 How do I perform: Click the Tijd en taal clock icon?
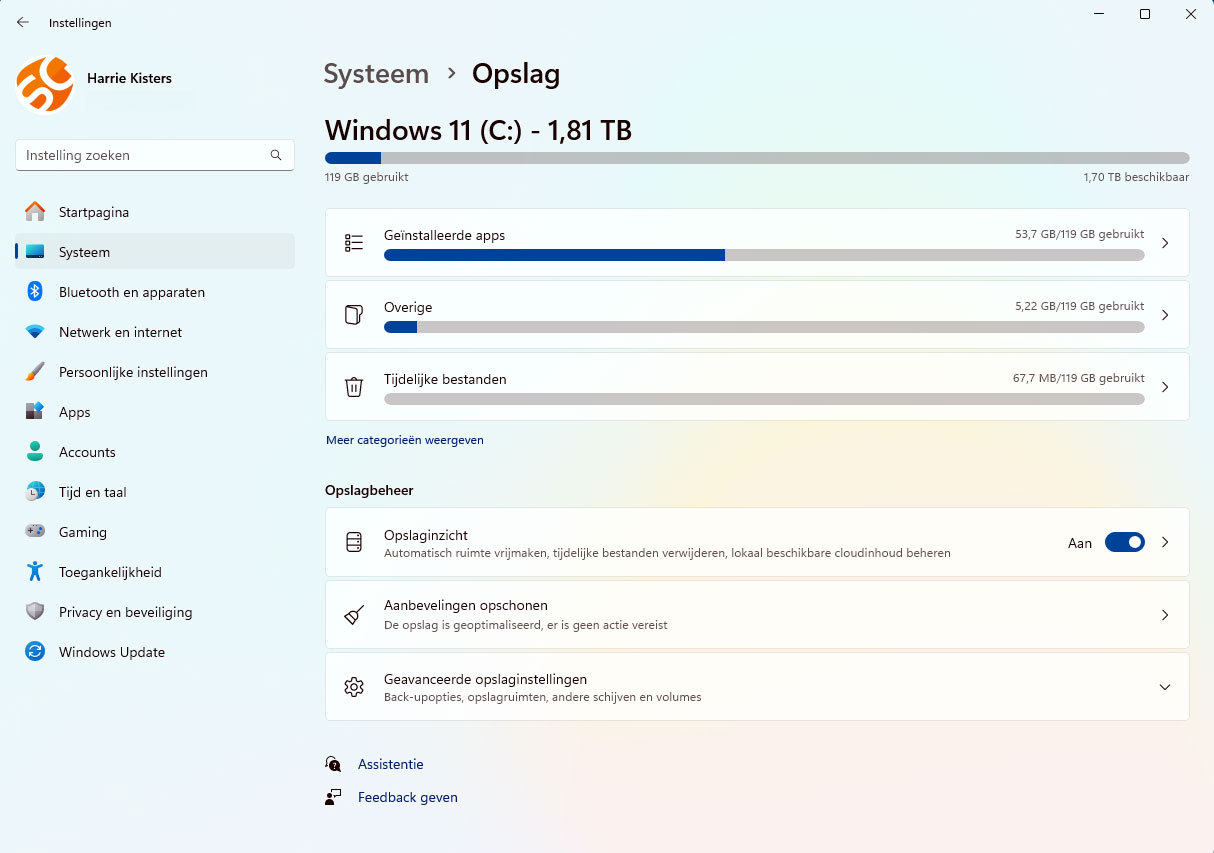pyautogui.click(x=35, y=492)
